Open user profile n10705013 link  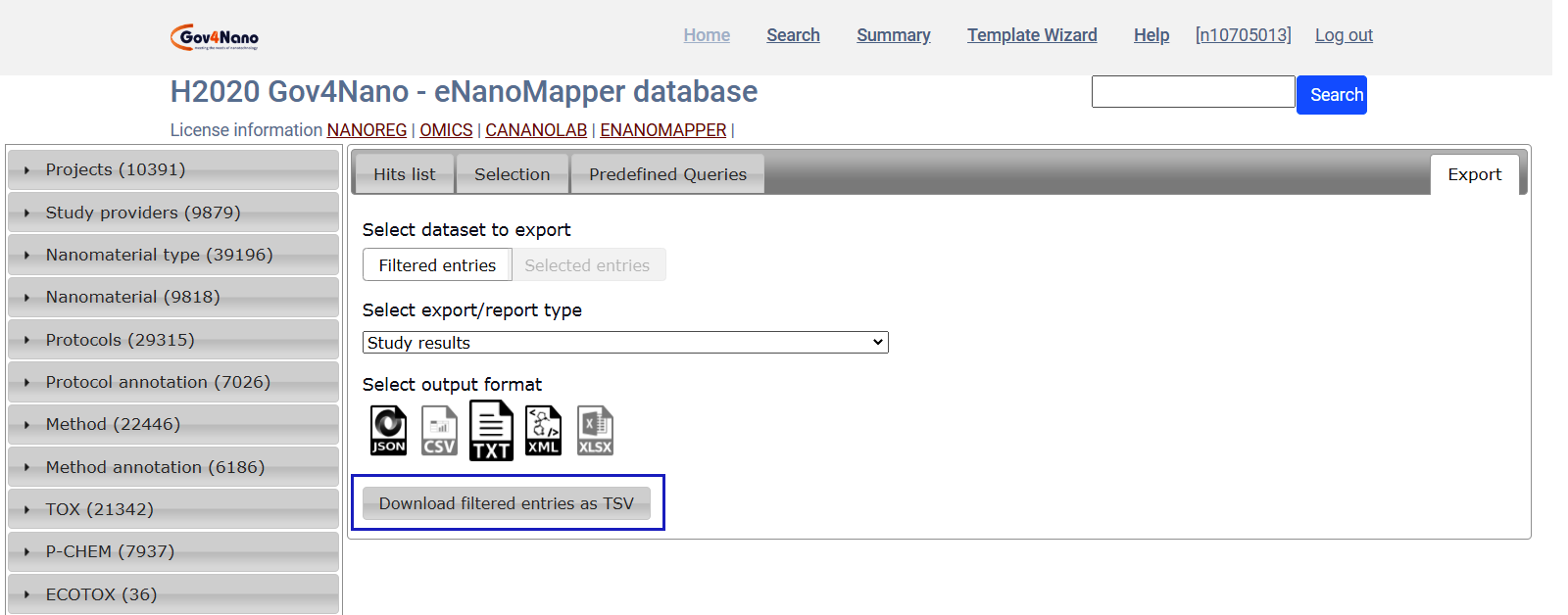click(x=1244, y=35)
